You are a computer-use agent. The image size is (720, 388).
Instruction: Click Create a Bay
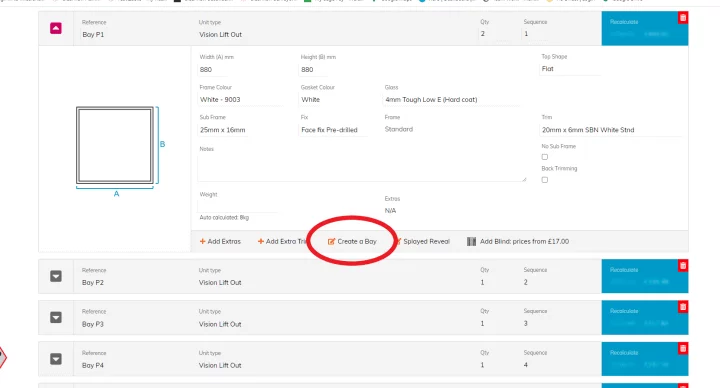tap(352, 241)
